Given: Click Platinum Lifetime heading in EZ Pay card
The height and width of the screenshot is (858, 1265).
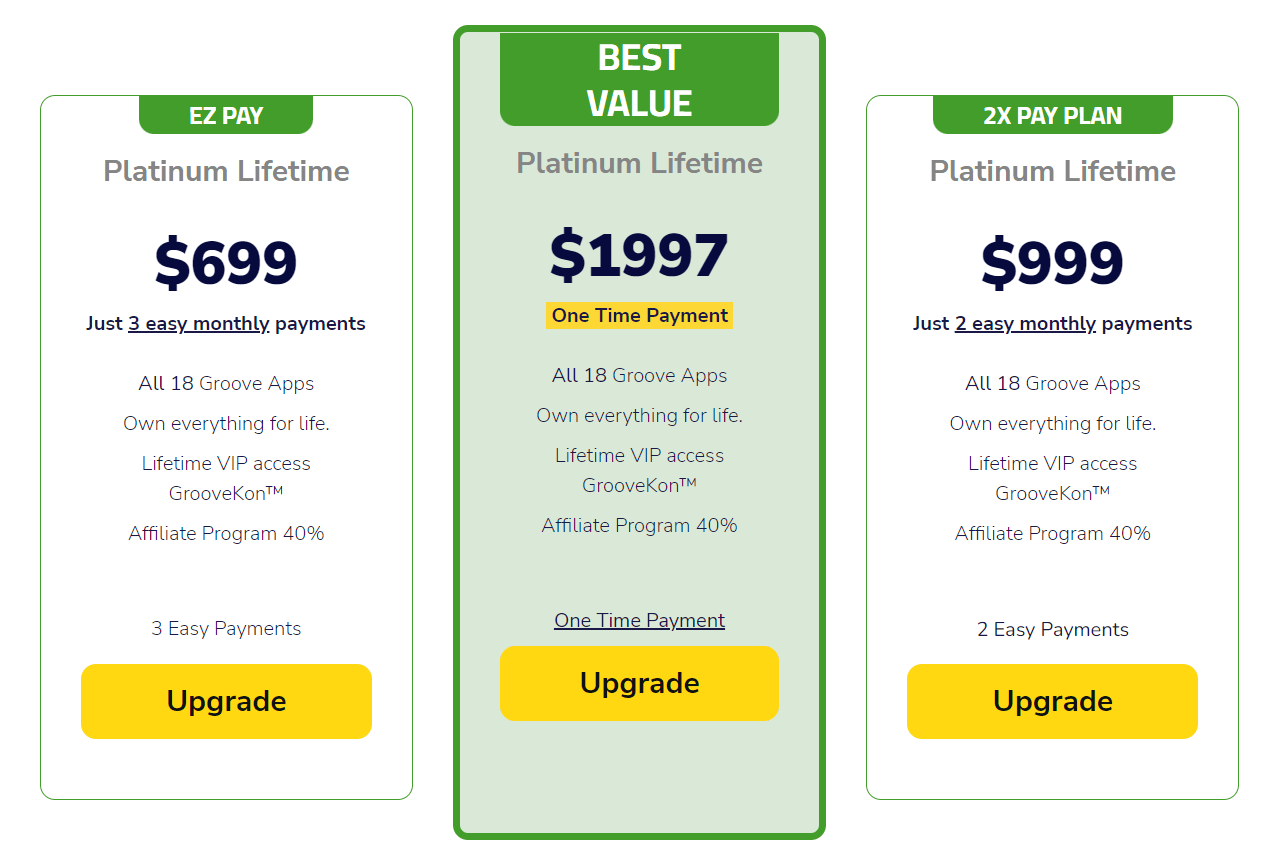Looking at the screenshot, I should (226, 171).
